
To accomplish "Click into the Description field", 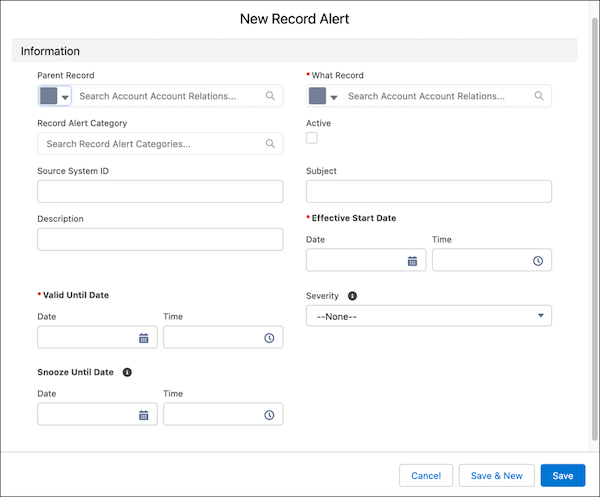I will (x=160, y=239).
